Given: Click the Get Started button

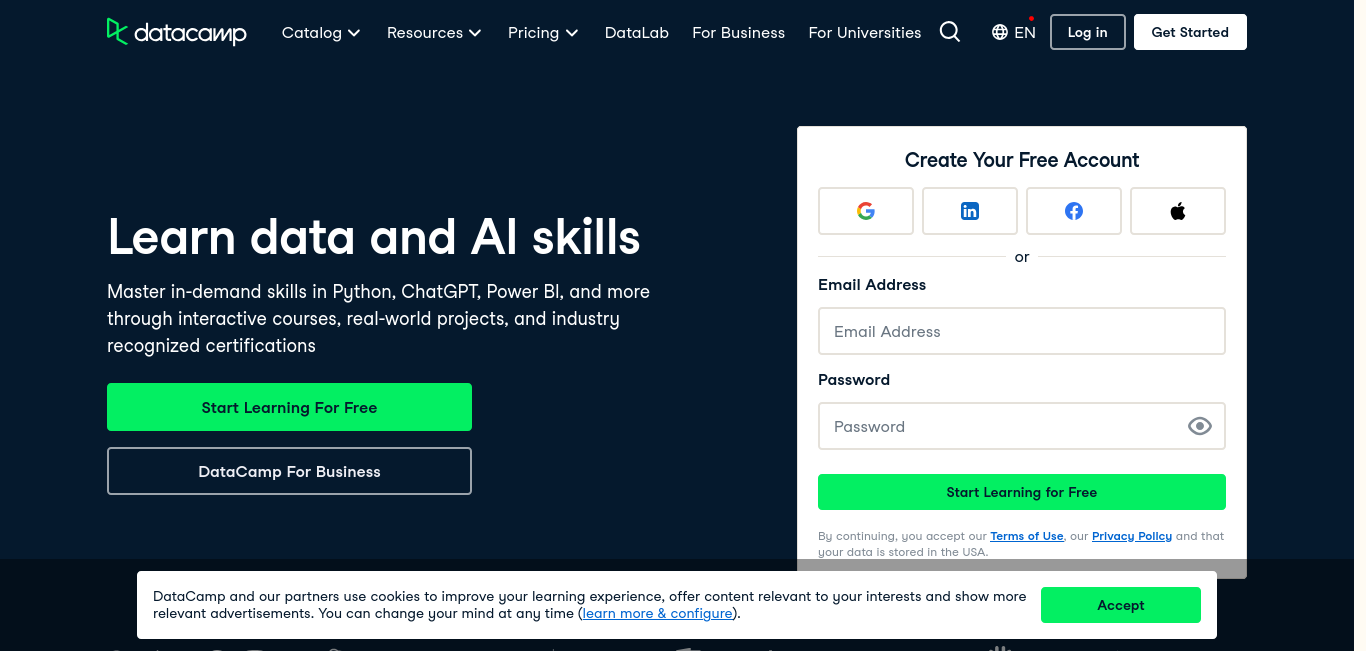Looking at the screenshot, I should 1190,32.
